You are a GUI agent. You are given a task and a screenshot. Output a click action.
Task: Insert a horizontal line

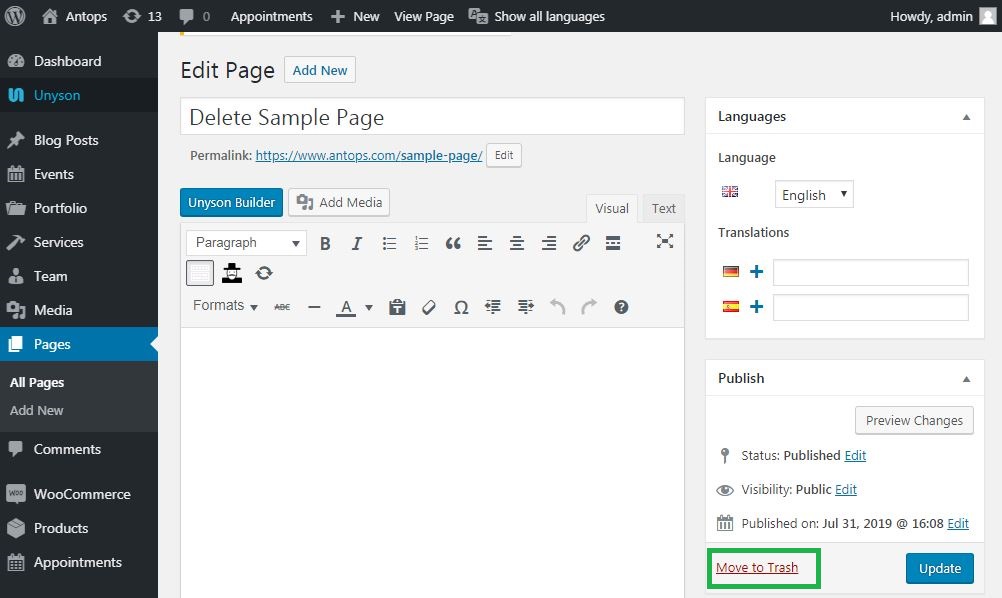[314, 307]
